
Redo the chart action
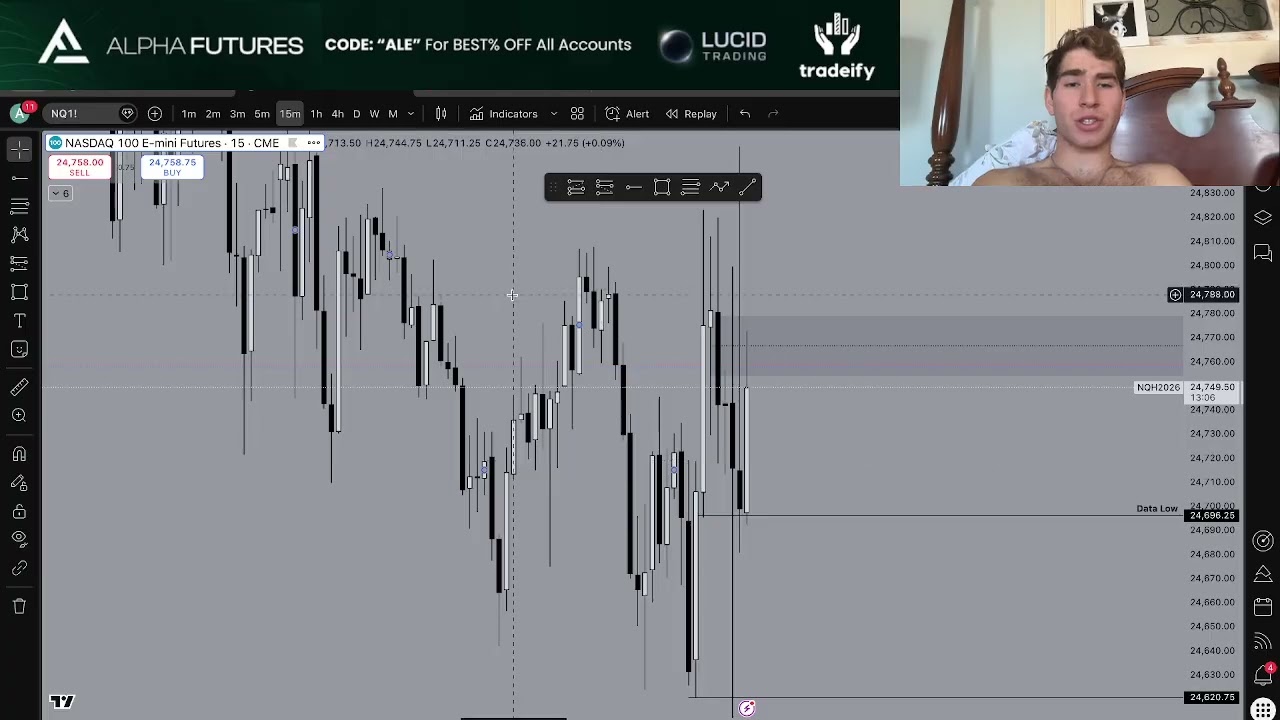[x=773, y=114]
